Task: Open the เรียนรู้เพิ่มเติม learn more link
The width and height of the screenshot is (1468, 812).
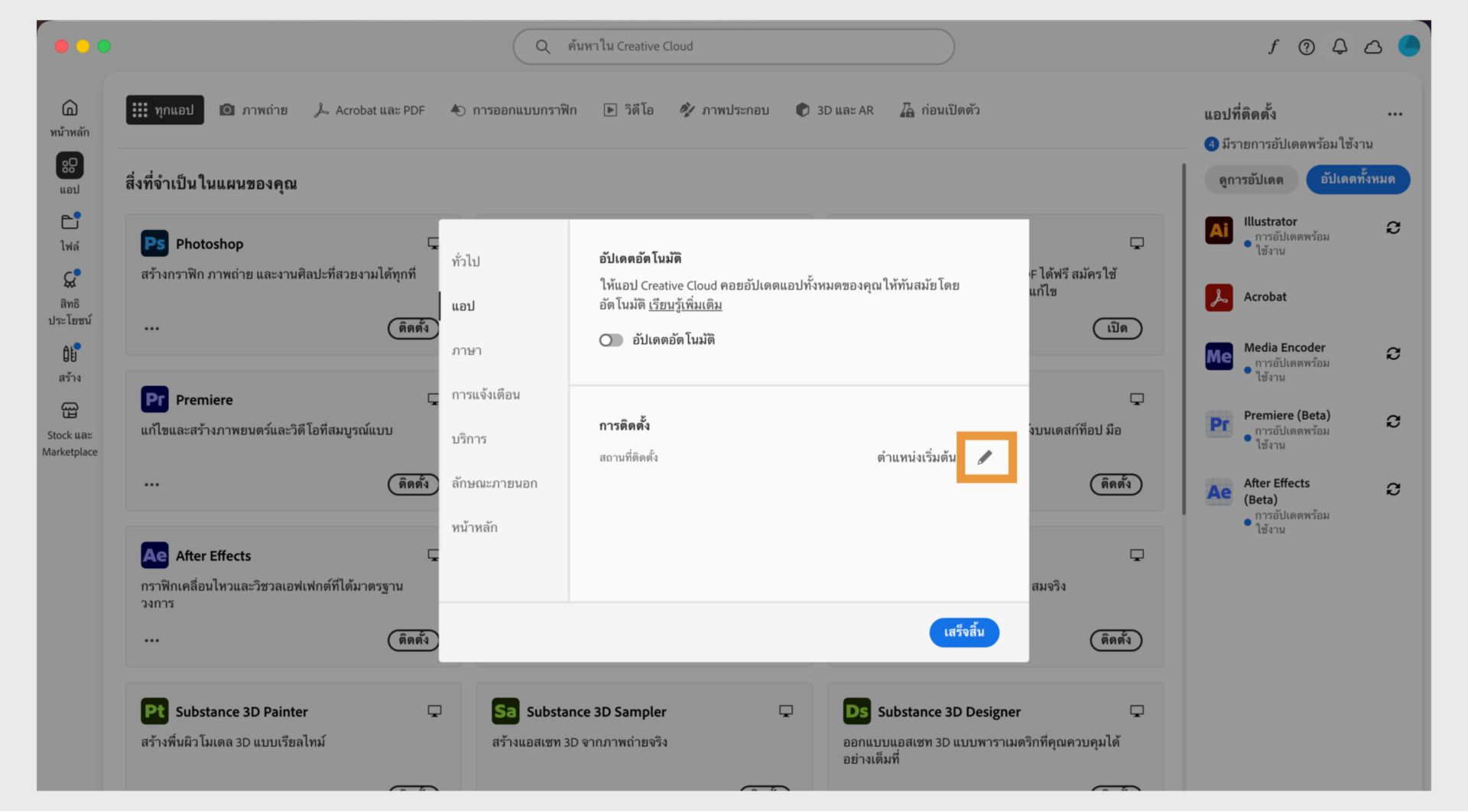Action: click(x=685, y=304)
